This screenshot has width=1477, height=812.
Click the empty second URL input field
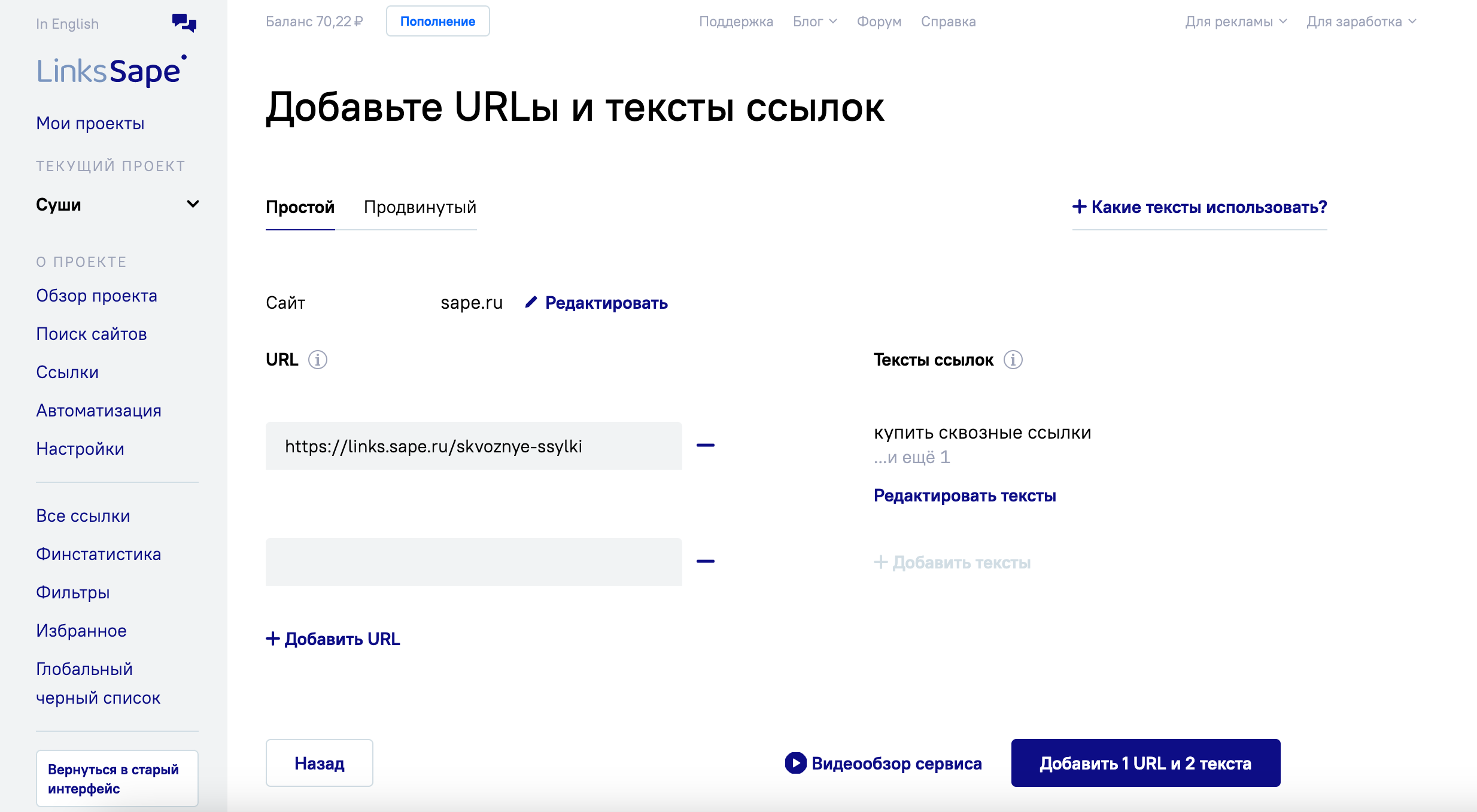(x=474, y=562)
